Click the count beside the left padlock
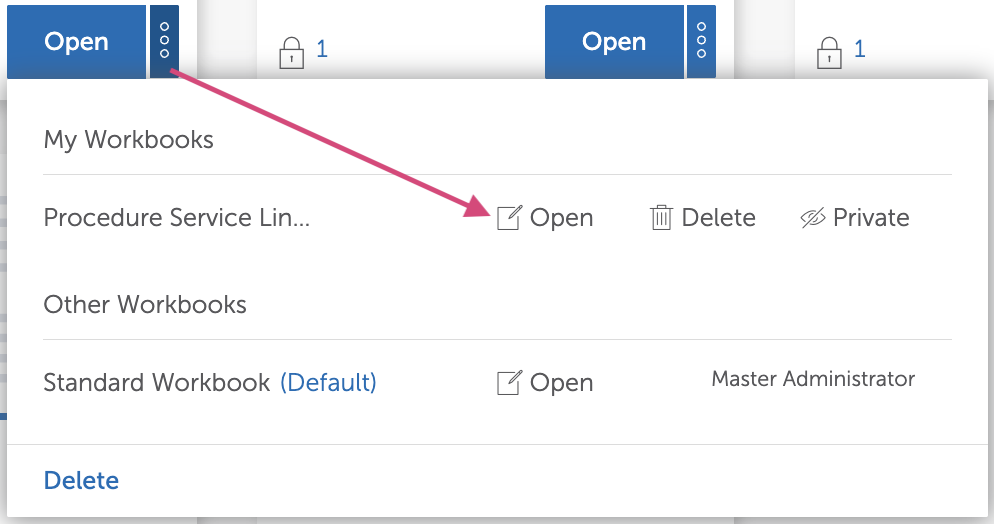The image size is (994, 524). 322,48
